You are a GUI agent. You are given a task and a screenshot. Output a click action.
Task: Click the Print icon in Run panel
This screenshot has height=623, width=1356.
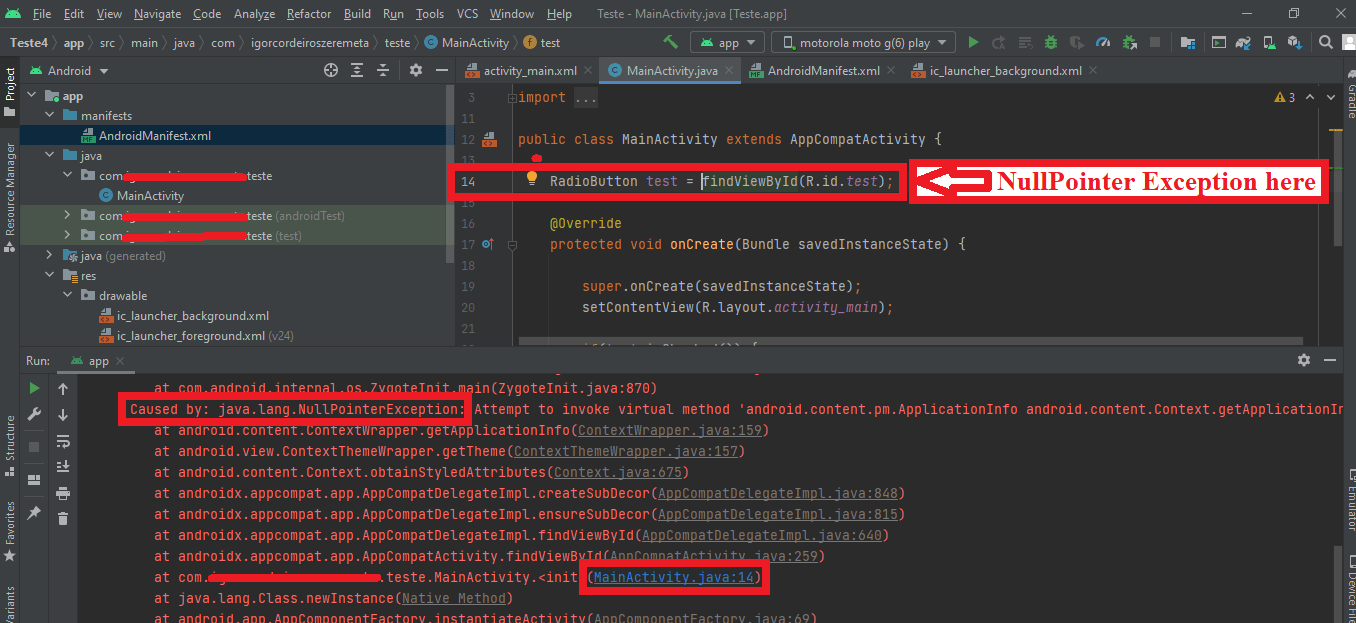63,492
